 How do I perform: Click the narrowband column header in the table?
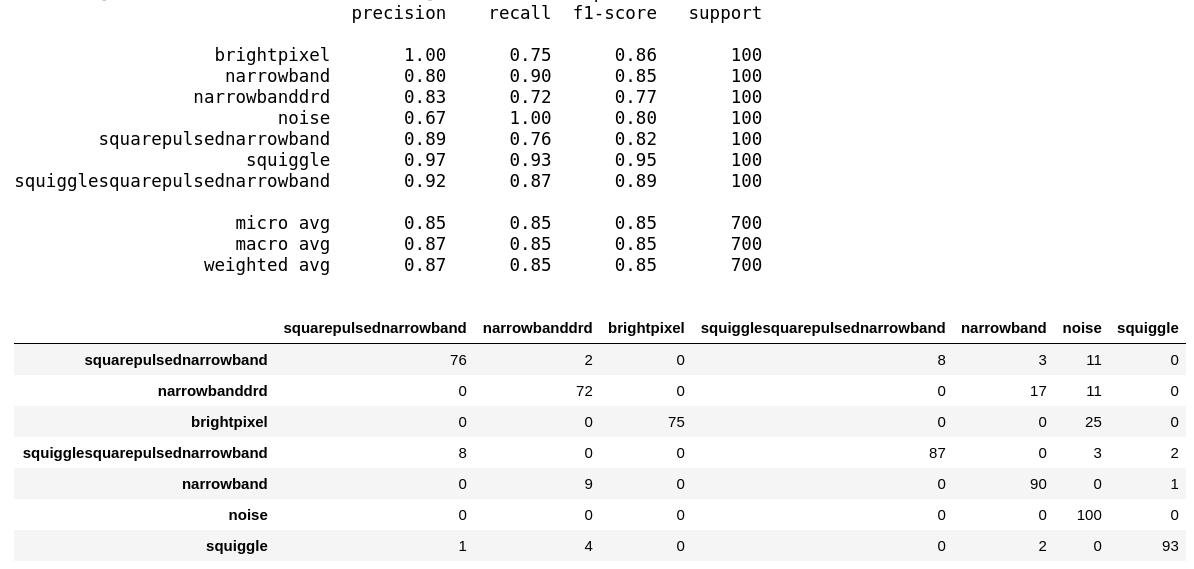pyautogui.click(x=1003, y=328)
